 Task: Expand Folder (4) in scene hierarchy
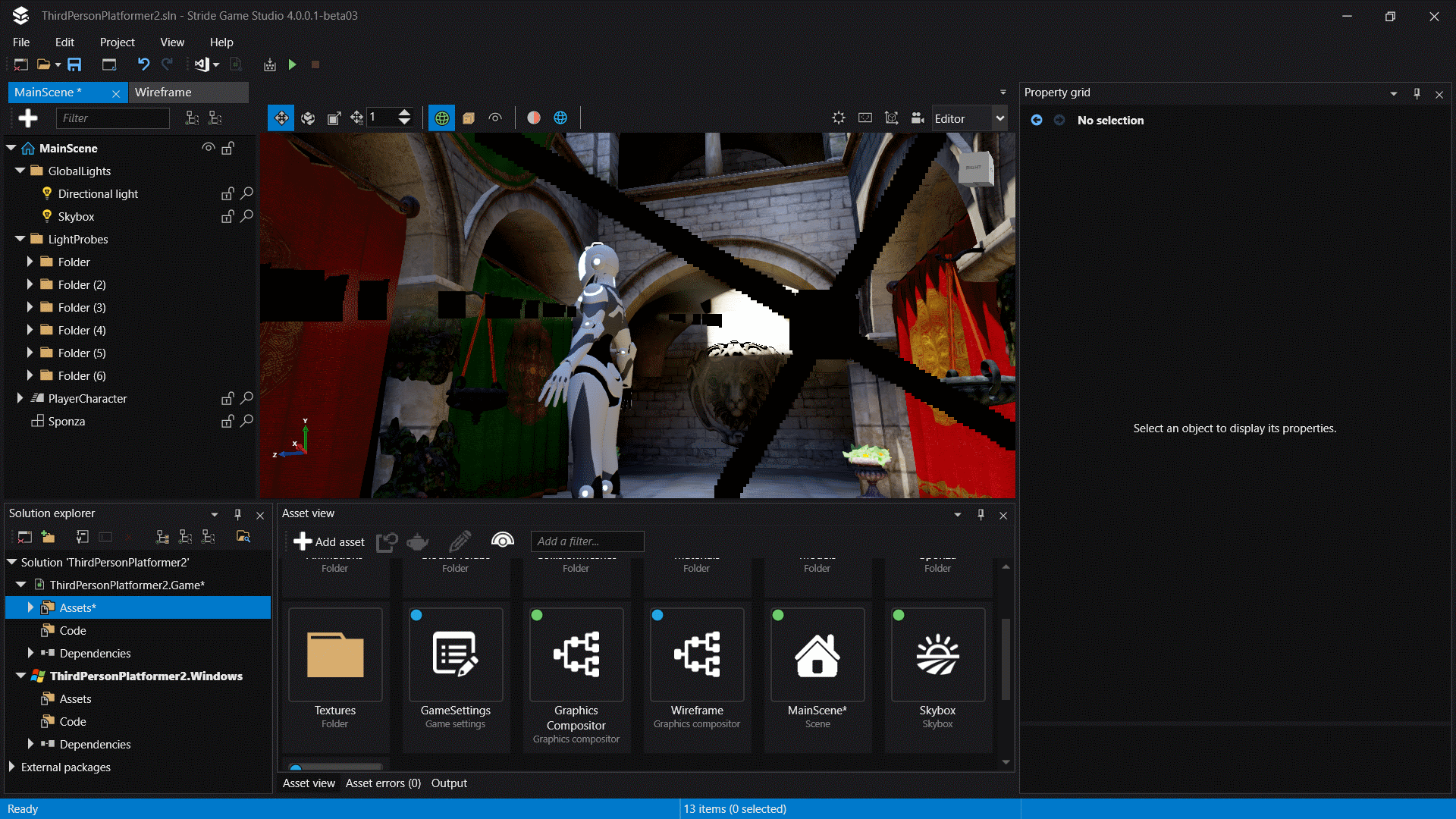tap(30, 330)
